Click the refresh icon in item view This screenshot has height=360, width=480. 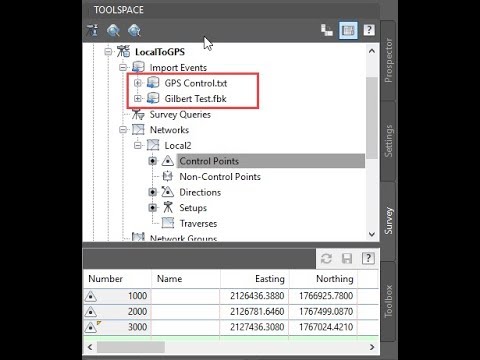pyautogui.click(x=326, y=258)
